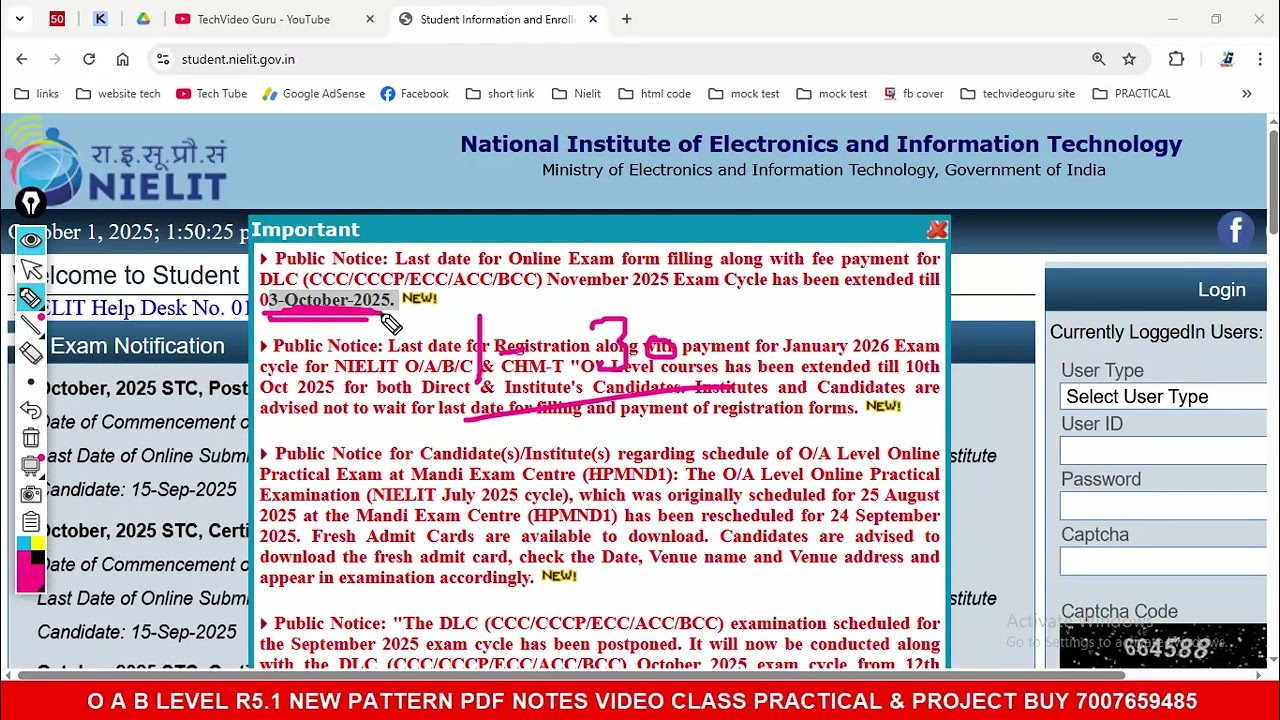Viewport: 1280px width, 720px height.
Task: Open the 'short link' bookmark folder
Action: click(x=500, y=93)
